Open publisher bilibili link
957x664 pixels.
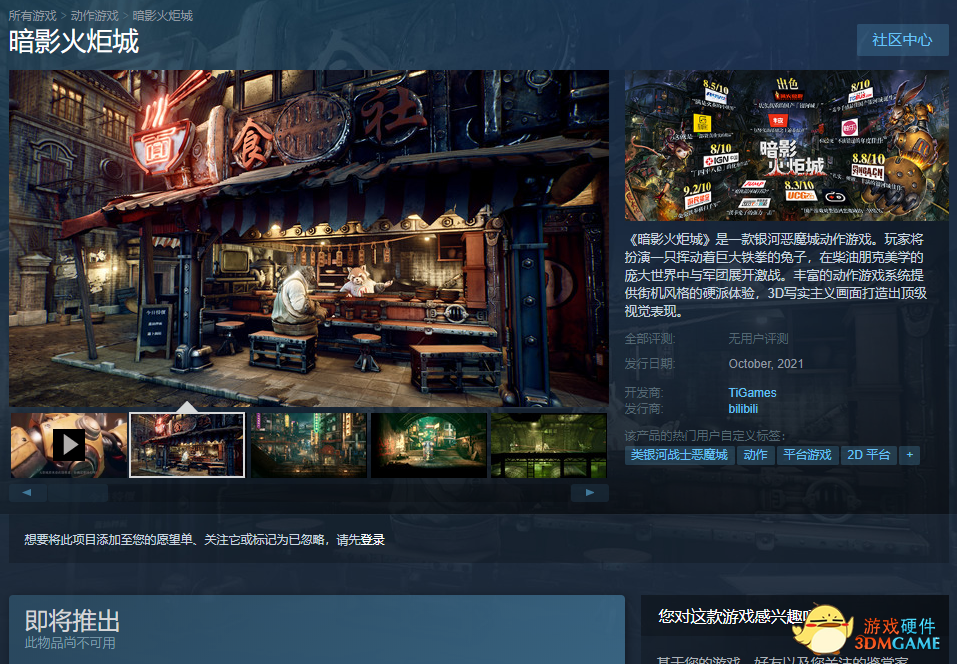click(x=743, y=408)
